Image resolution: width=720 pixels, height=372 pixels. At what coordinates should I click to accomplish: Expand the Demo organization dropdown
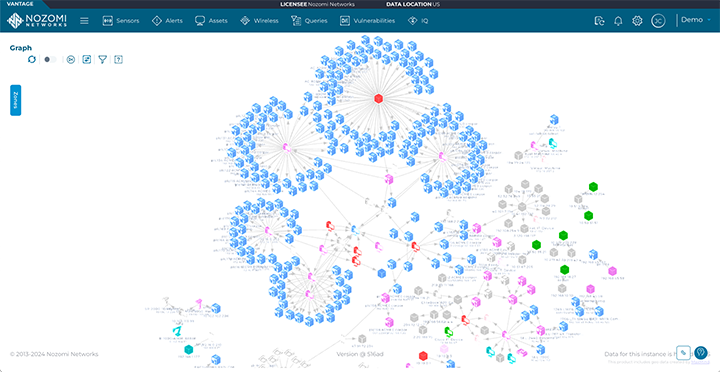696,20
